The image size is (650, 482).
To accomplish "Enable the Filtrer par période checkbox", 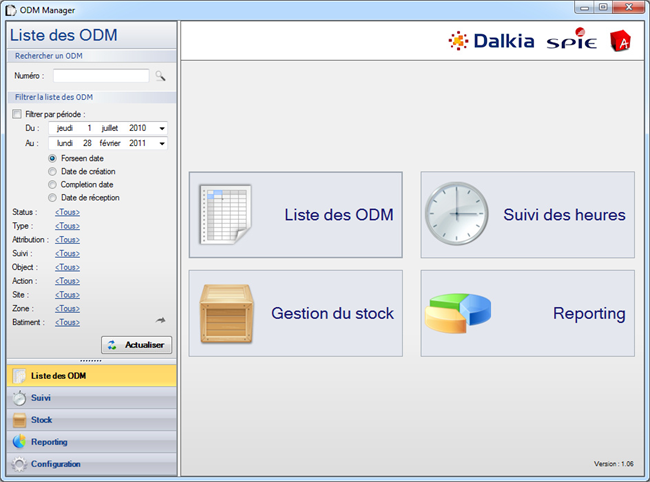I will pos(17,114).
